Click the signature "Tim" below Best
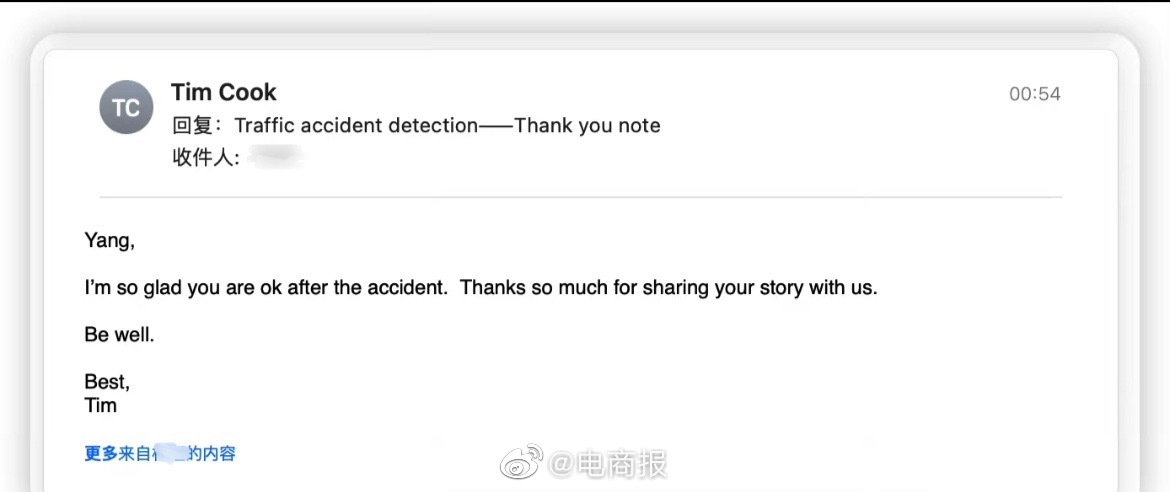Viewport: 1170px width, 492px height. coord(100,405)
